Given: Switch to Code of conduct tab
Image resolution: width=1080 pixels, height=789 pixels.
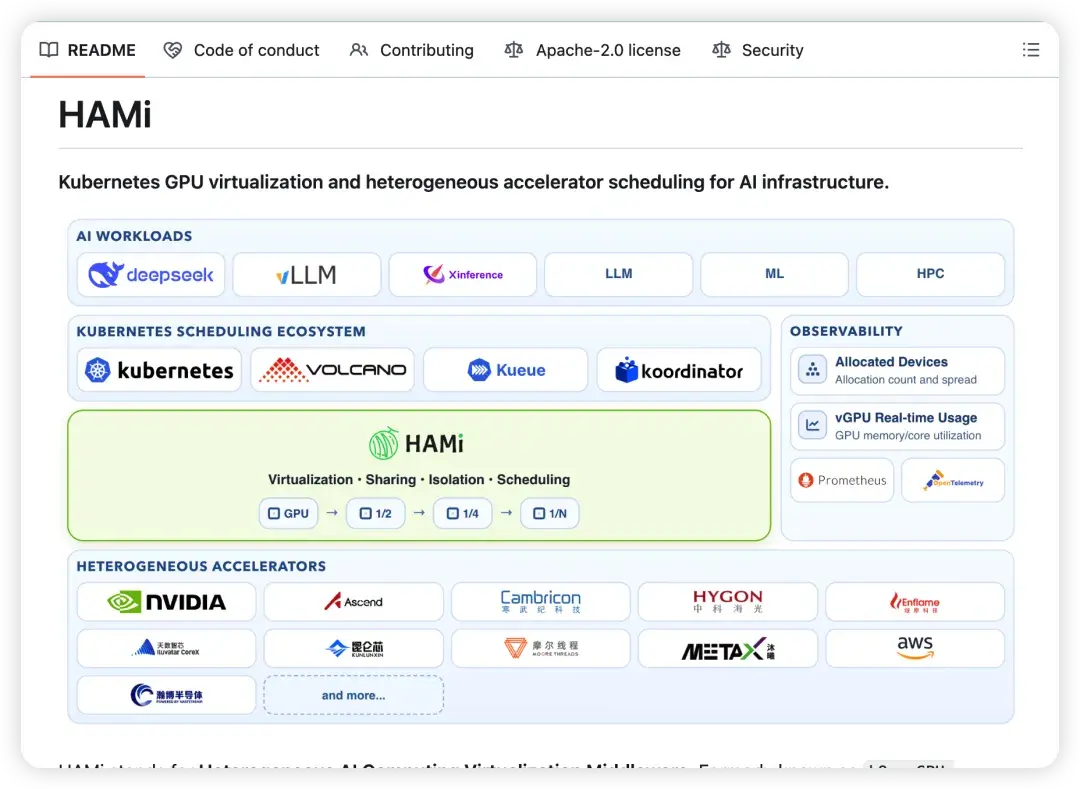Looking at the screenshot, I should pos(241,50).
